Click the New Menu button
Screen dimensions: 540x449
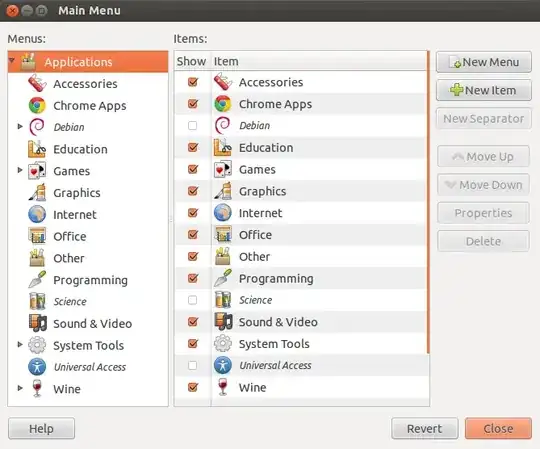tap(484, 62)
